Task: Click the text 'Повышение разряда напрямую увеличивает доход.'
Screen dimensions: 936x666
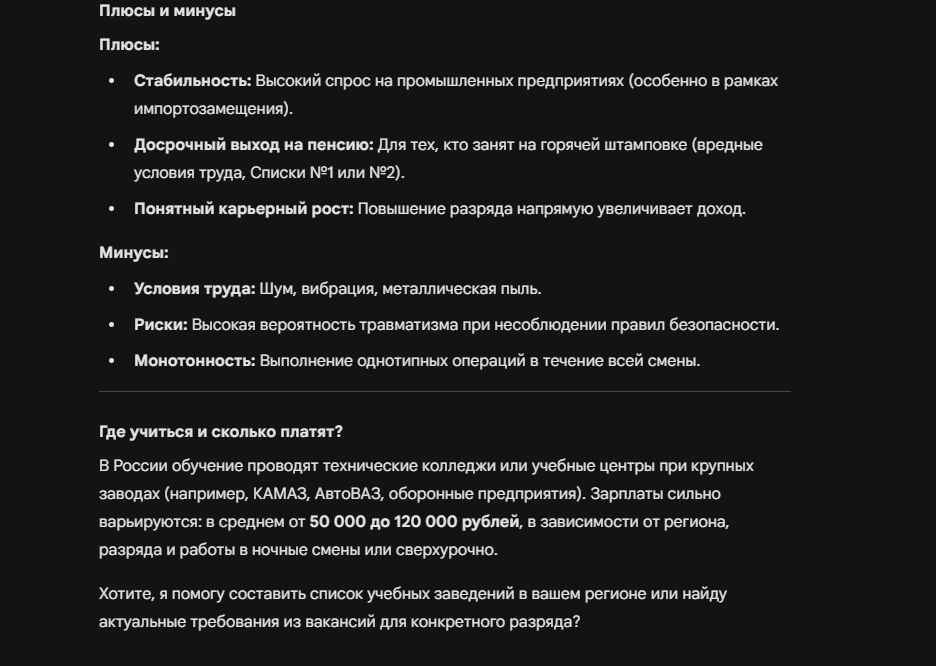Action: click(x=552, y=209)
